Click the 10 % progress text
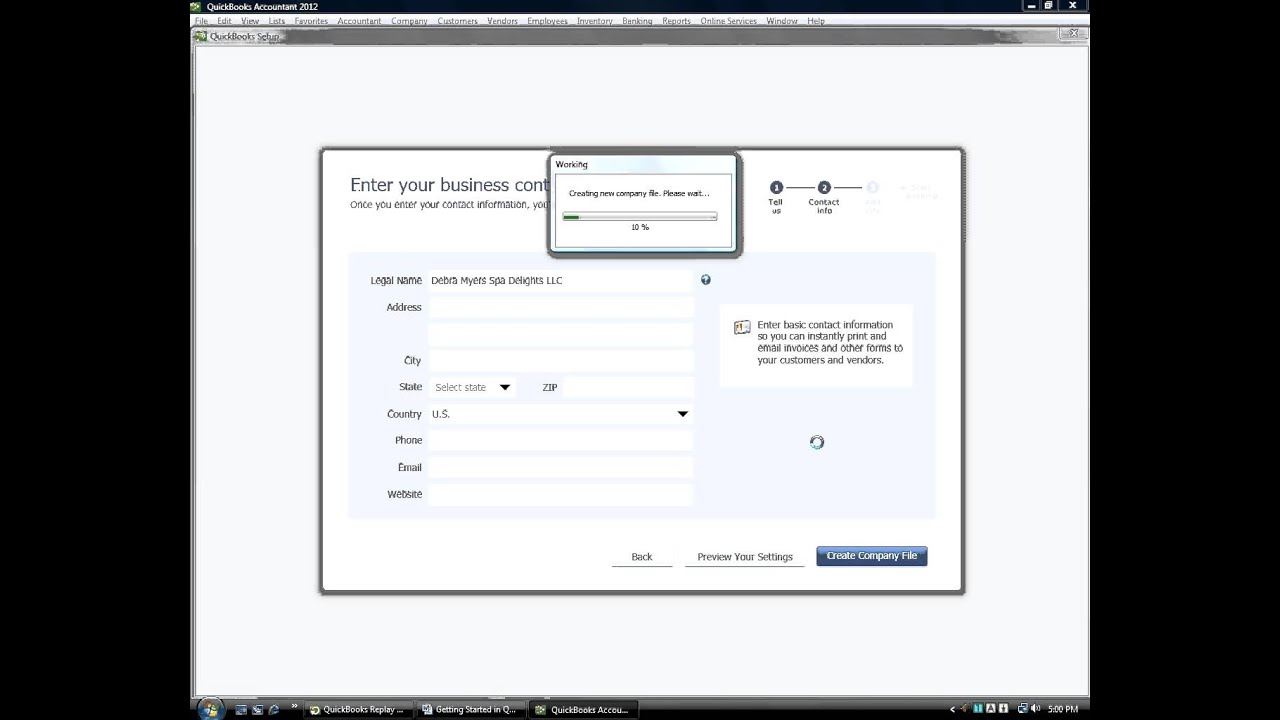 (640, 227)
